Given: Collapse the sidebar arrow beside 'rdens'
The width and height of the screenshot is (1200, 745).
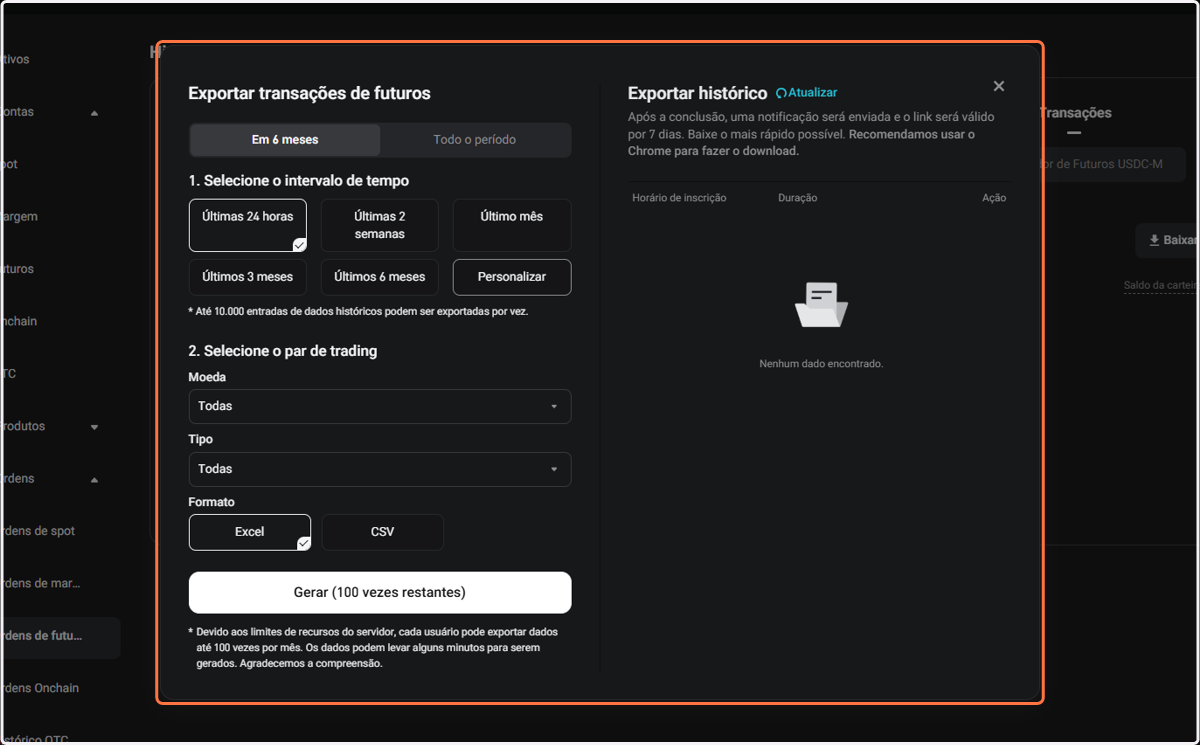Looking at the screenshot, I should coord(94,480).
